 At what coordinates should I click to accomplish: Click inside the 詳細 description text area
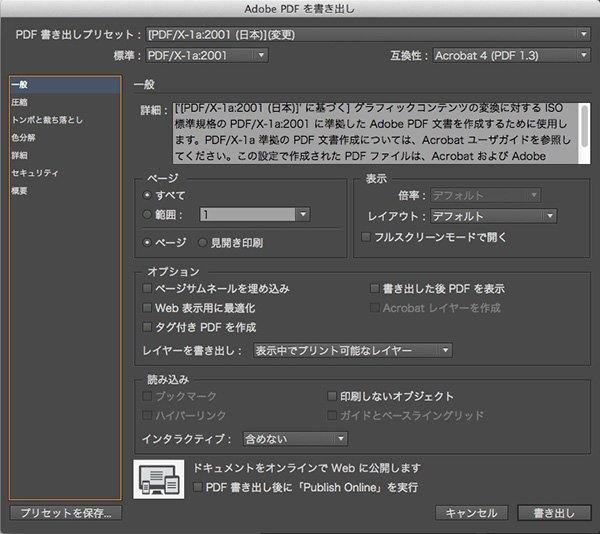[377, 134]
